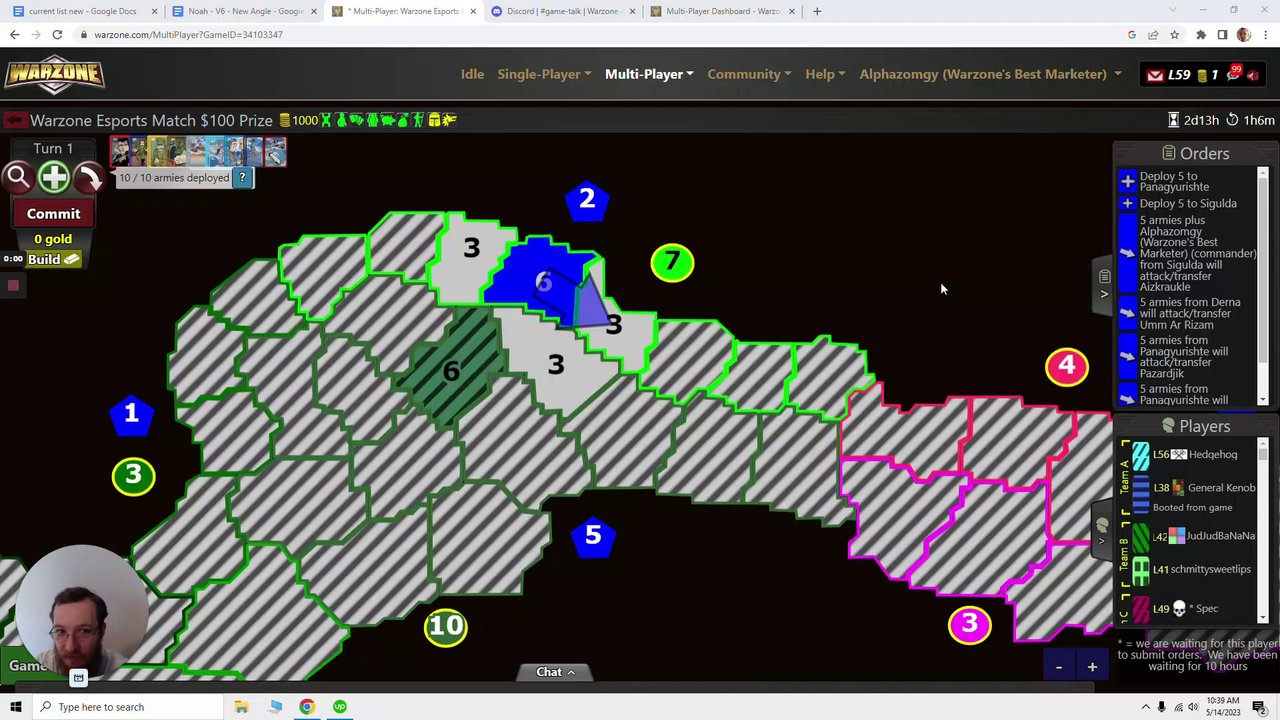Select the 'Deploy 5 to Panagyurishte' order

pos(1187,181)
